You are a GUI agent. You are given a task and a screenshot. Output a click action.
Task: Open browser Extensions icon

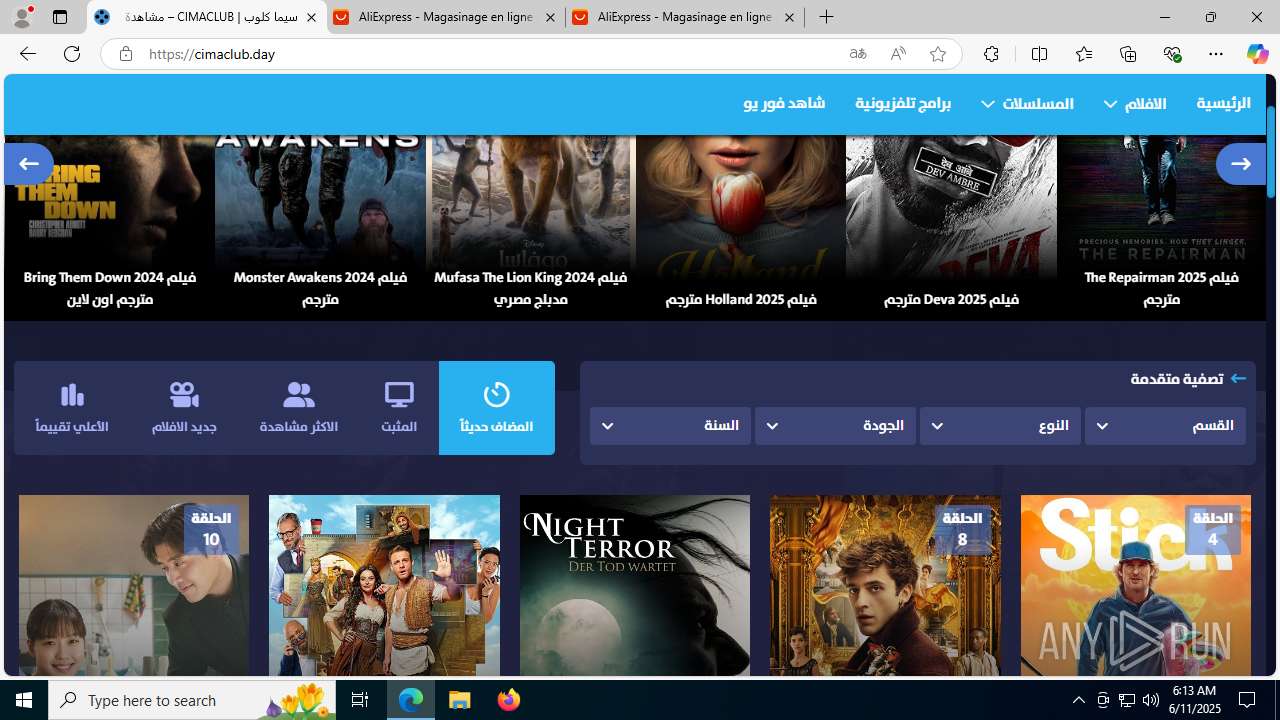[991, 54]
